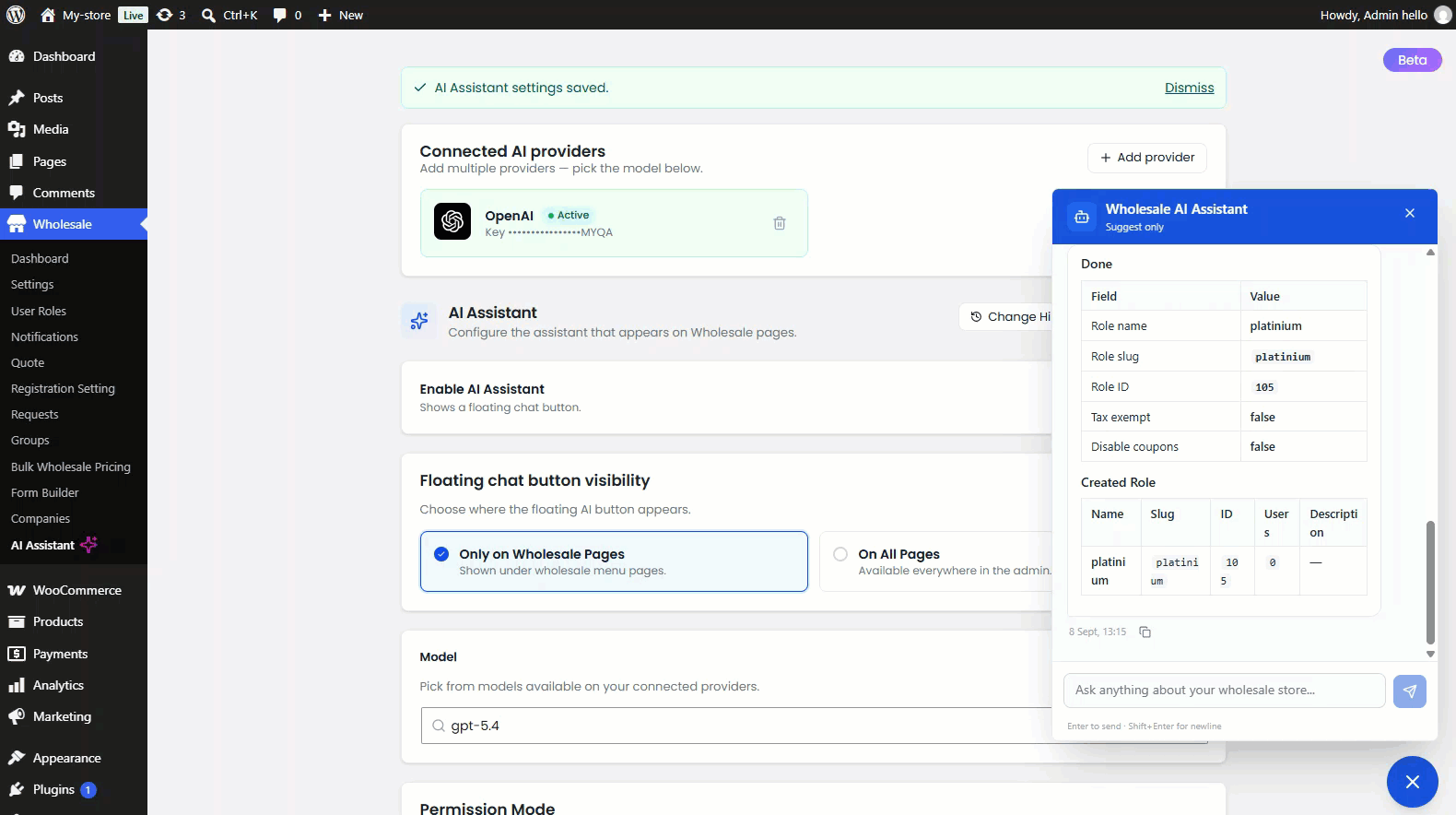Open the gpt-5.4 model search box
Screen dimensions: 1456x815
pos(735,726)
